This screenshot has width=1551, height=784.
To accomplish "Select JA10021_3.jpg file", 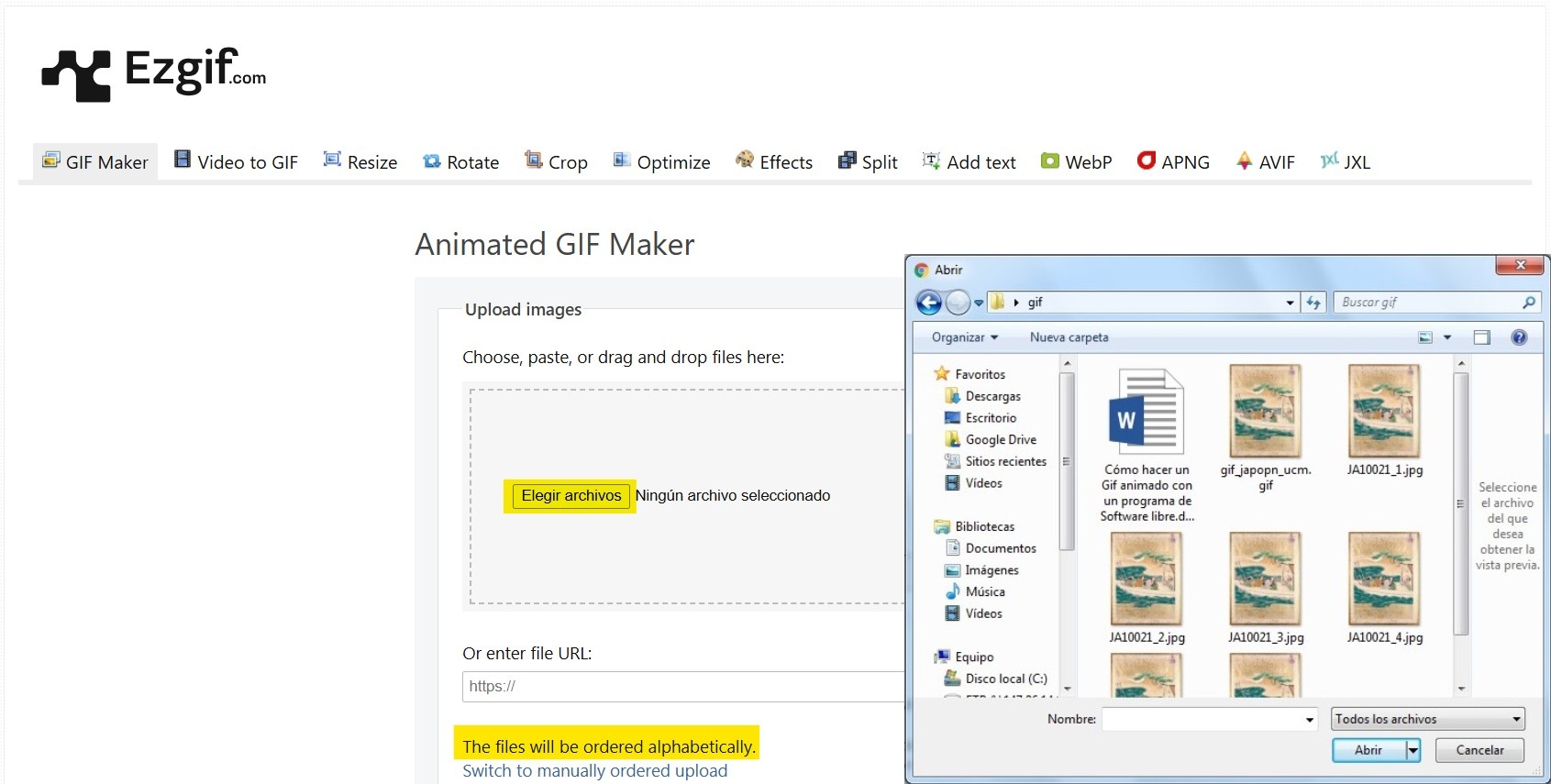I will click(x=1266, y=589).
